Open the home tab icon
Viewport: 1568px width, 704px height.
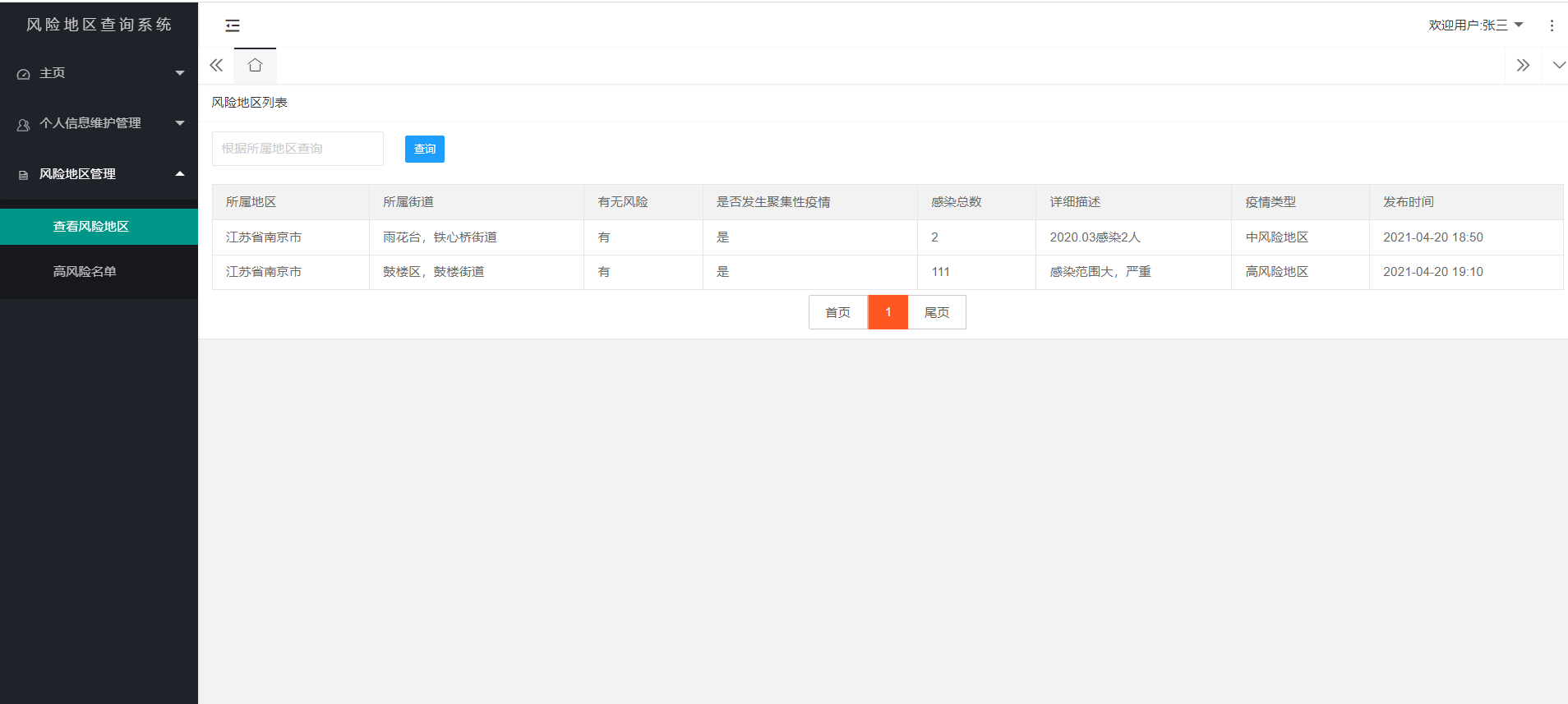tap(255, 65)
